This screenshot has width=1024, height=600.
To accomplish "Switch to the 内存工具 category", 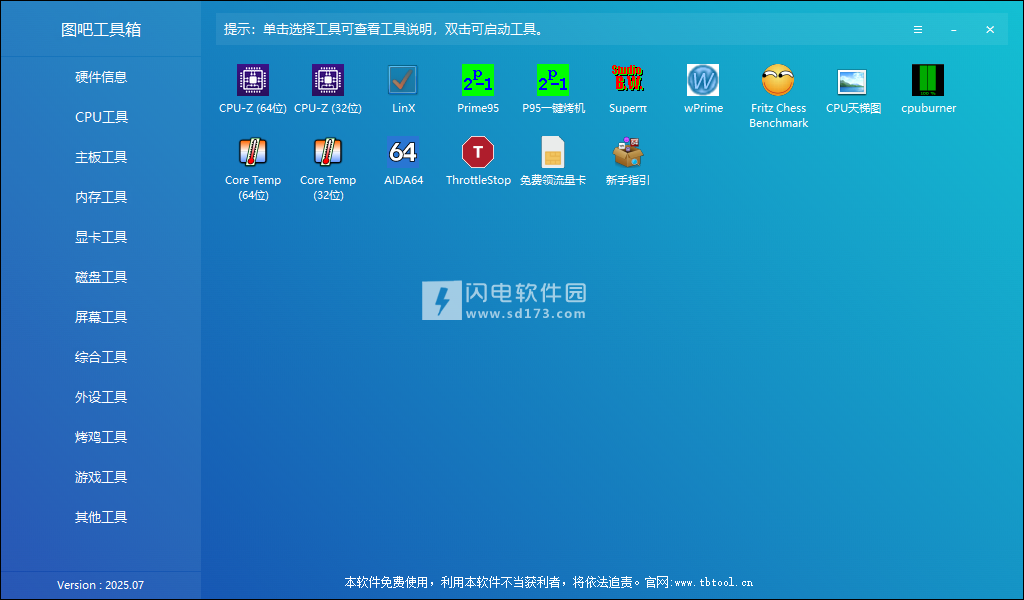I will pyautogui.click(x=101, y=197).
